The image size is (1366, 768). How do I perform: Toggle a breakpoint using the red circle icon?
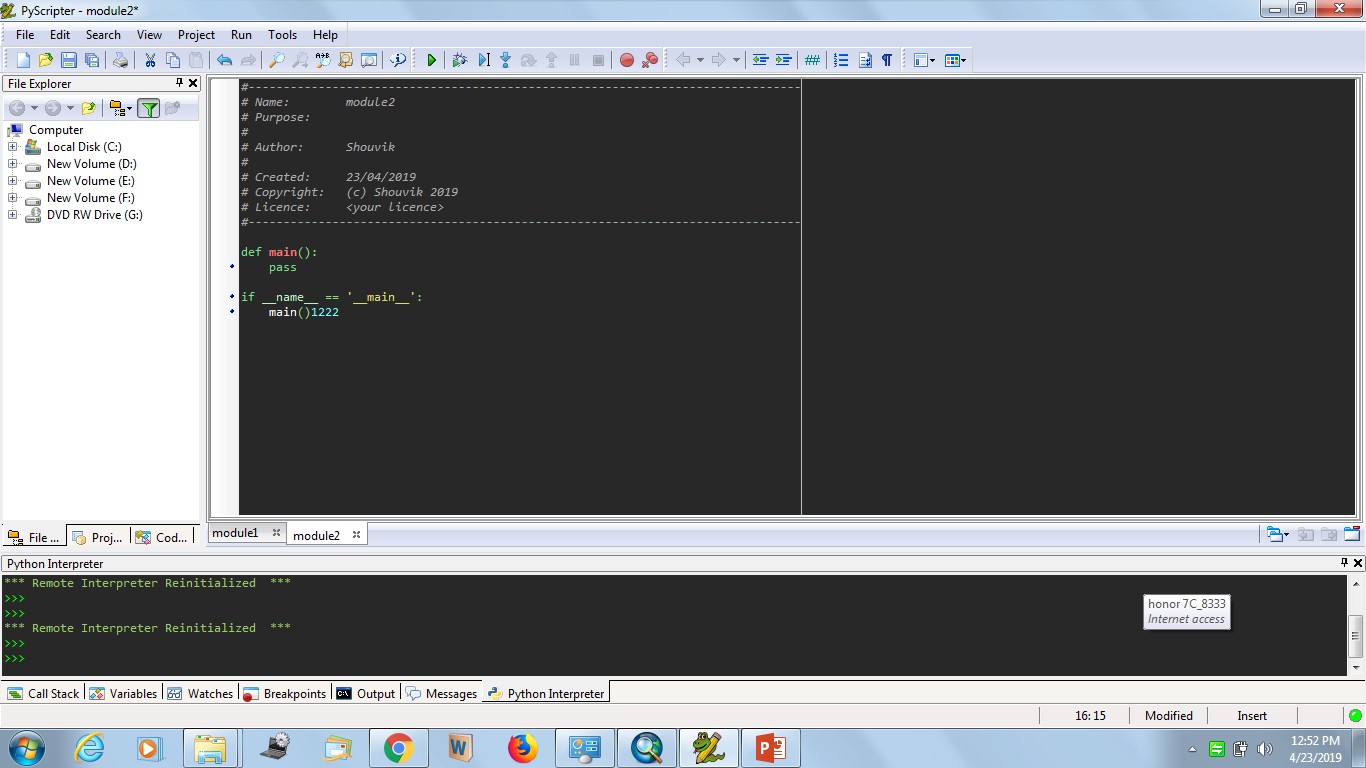coord(627,60)
